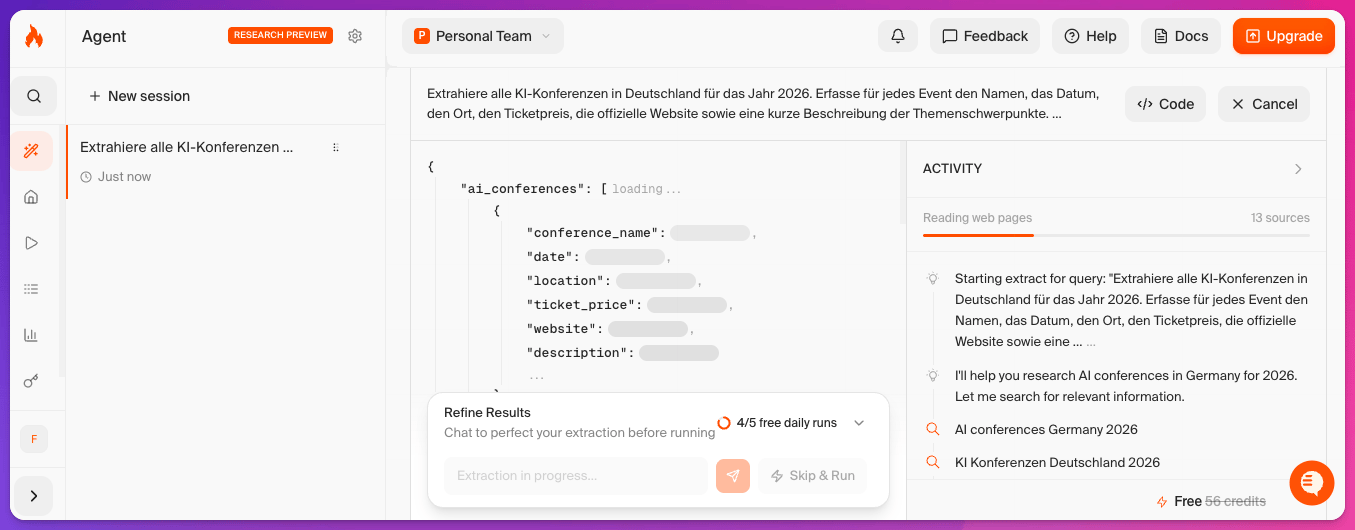Screen dimensions: 1355x530
Task: Open the API keys key icon
Action: tap(31, 381)
